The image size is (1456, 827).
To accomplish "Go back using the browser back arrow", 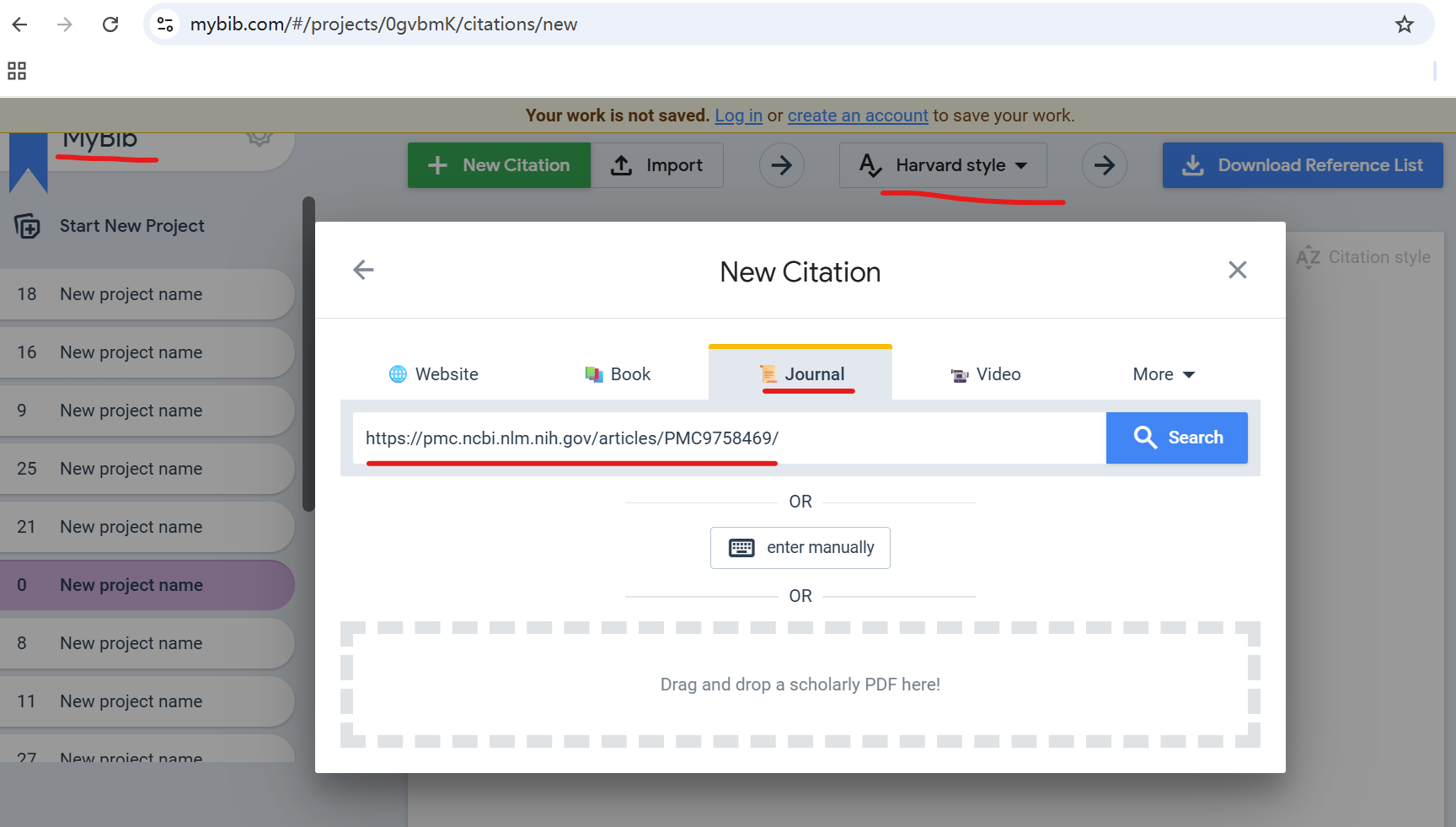I will [x=20, y=24].
